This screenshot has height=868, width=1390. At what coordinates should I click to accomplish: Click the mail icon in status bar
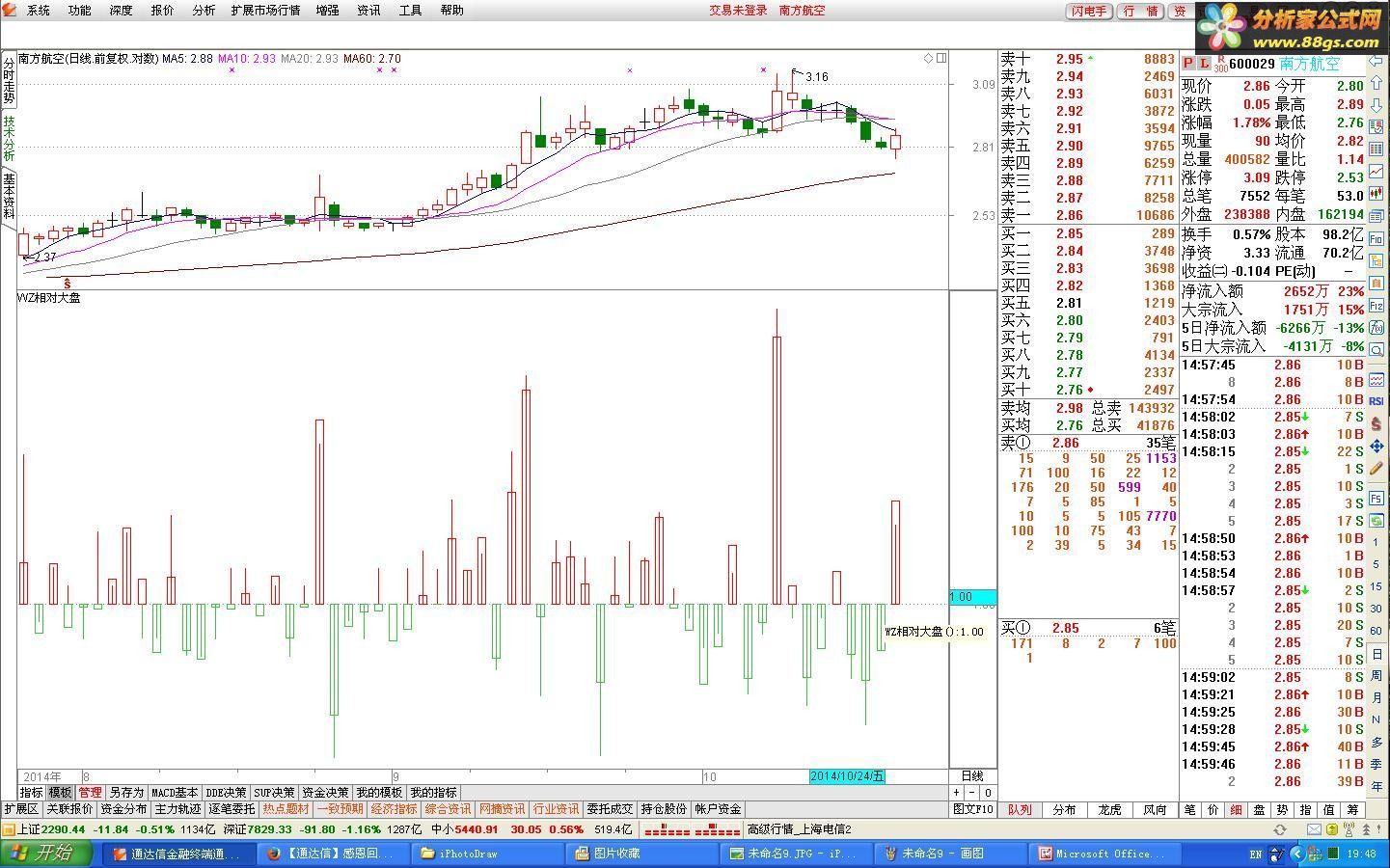1314,829
